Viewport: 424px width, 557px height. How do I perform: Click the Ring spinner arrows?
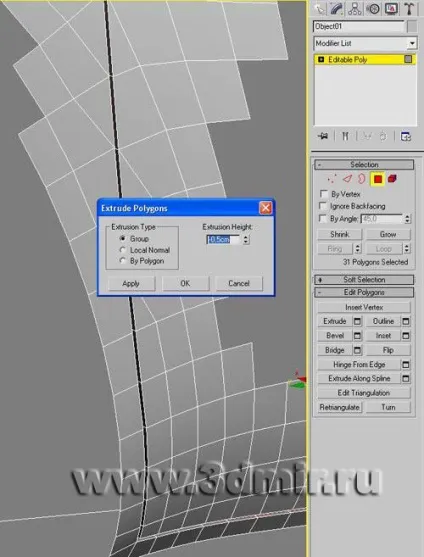[x=358, y=249]
